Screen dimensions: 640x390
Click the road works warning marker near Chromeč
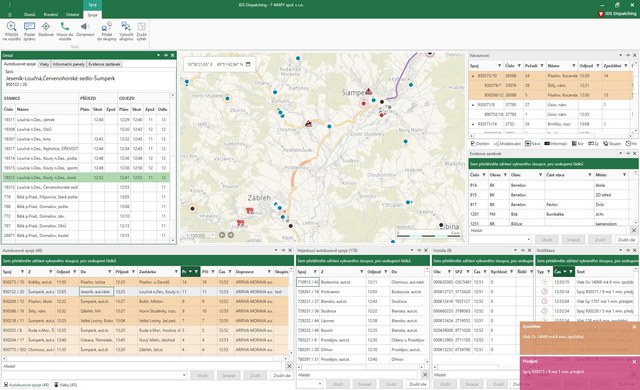click(x=309, y=123)
